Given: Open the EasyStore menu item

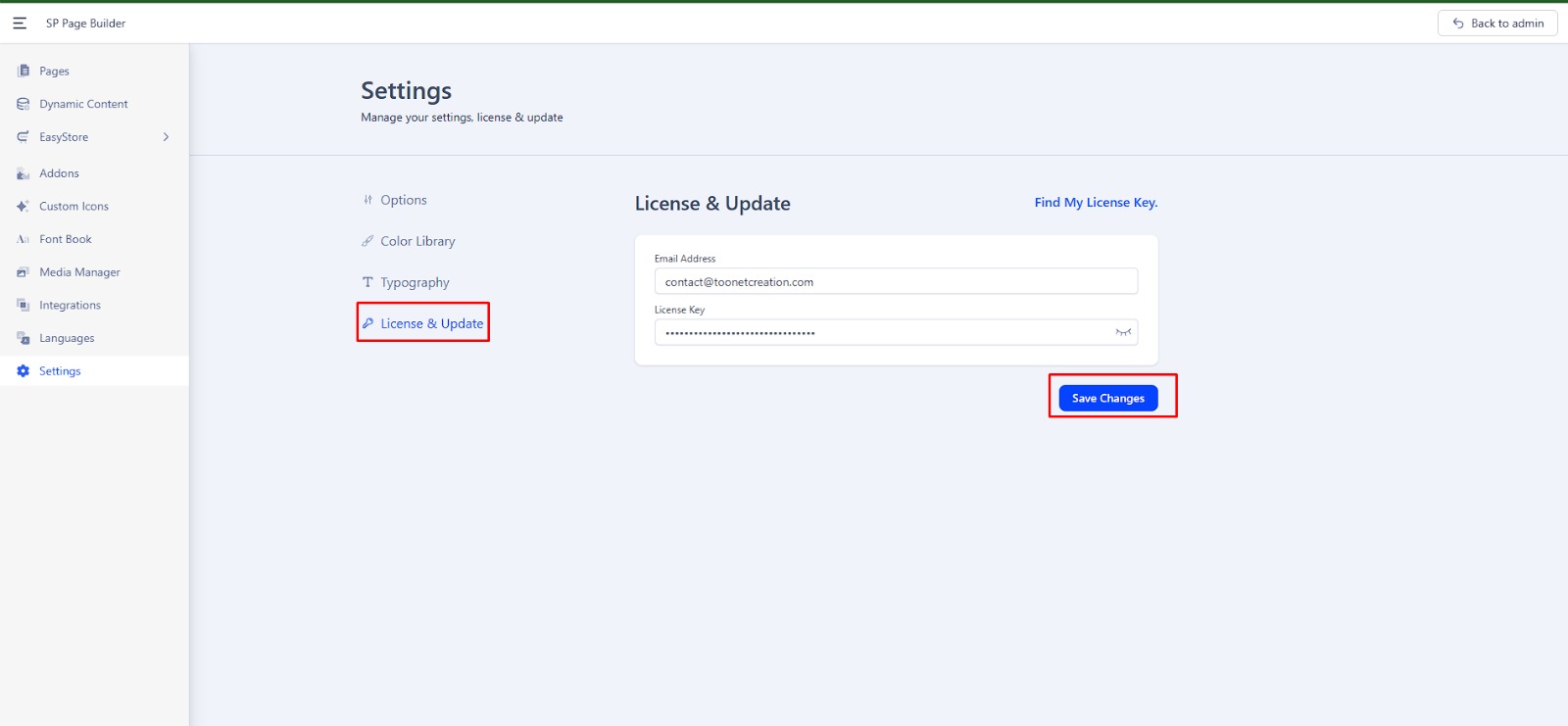Looking at the screenshot, I should [x=64, y=137].
